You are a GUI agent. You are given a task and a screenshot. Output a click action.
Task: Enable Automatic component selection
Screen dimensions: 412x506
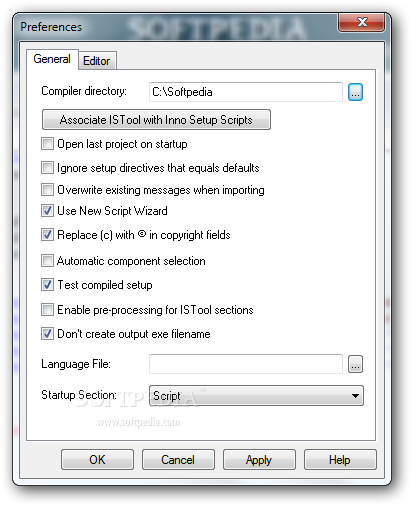pos(47,261)
